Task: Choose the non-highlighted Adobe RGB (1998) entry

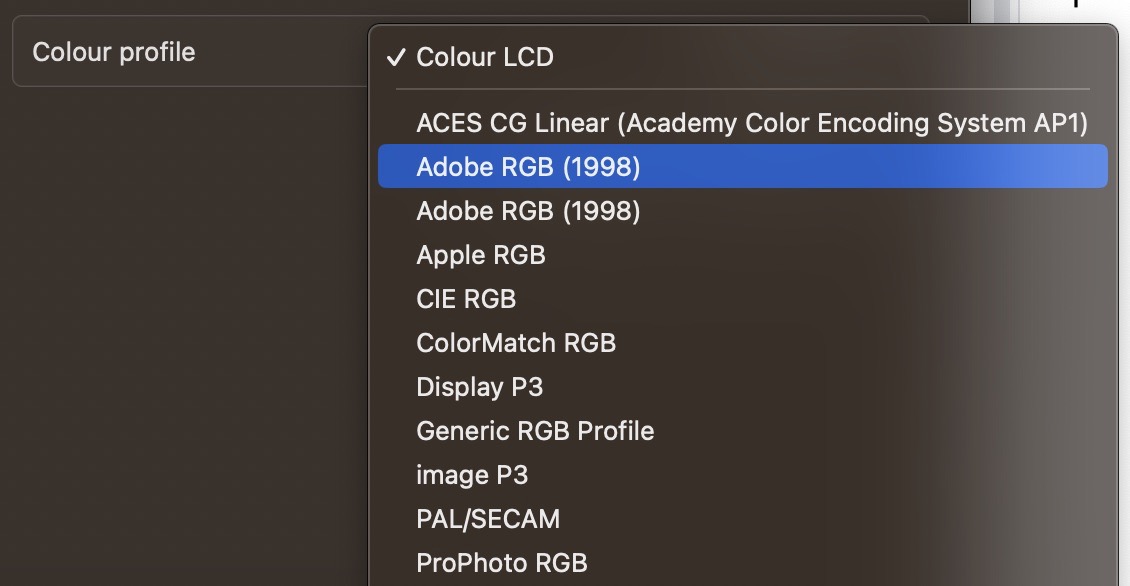Action: (743, 211)
